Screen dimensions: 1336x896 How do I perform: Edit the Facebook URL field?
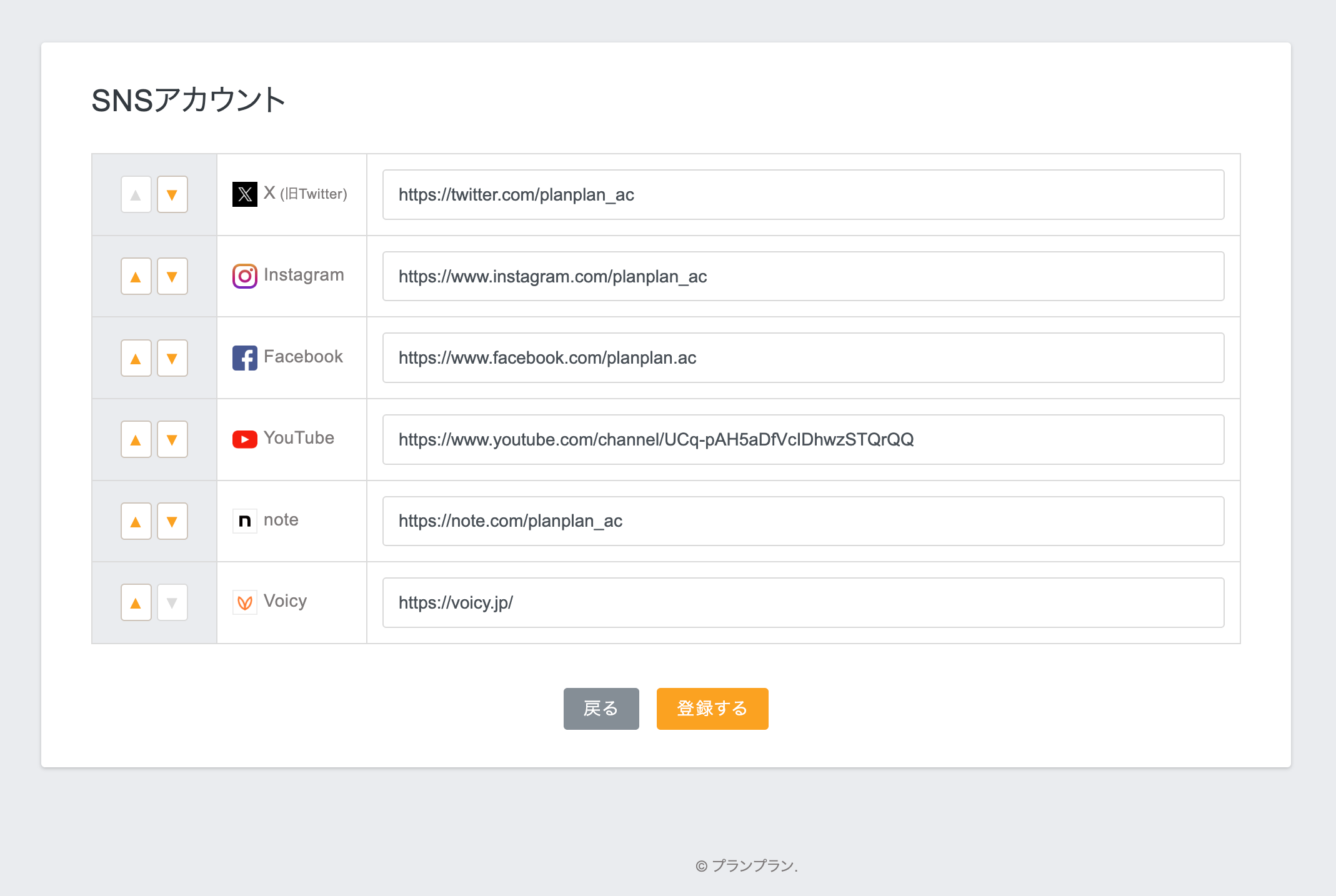[803, 358]
